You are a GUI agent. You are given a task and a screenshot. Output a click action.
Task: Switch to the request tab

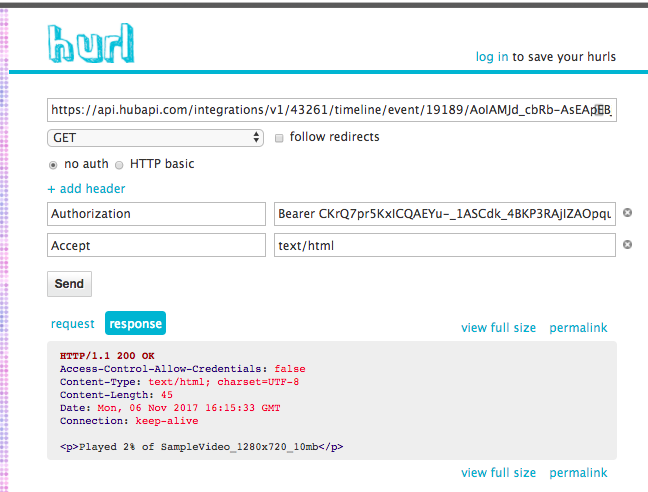point(72,323)
